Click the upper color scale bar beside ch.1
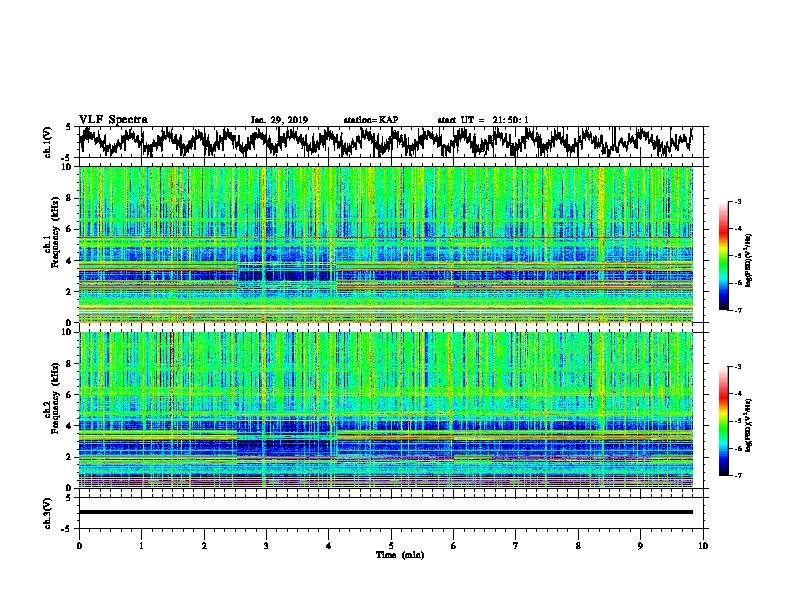Viewport: 792px width, 612px height. tap(723, 256)
